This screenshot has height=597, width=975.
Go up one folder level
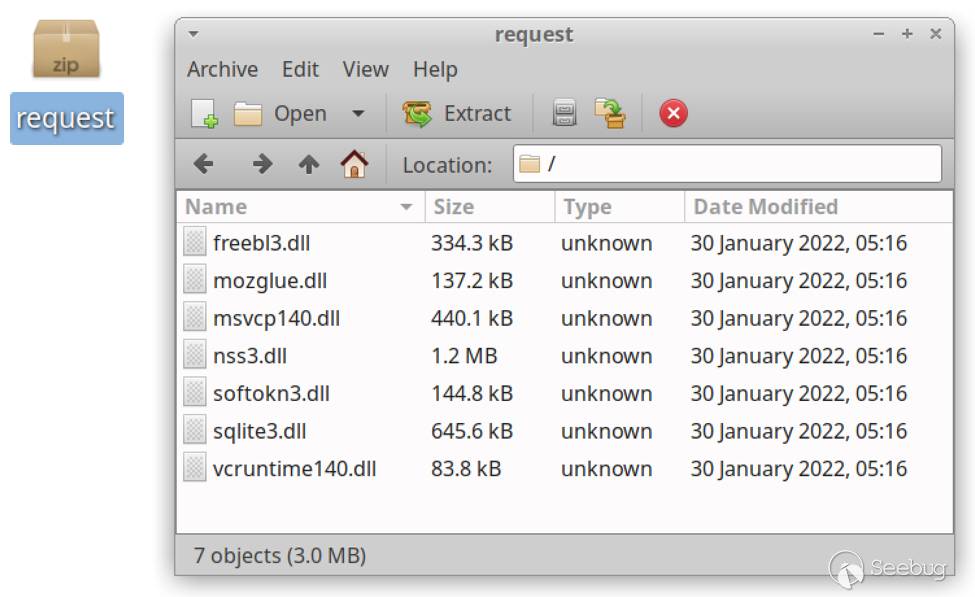(x=309, y=164)
